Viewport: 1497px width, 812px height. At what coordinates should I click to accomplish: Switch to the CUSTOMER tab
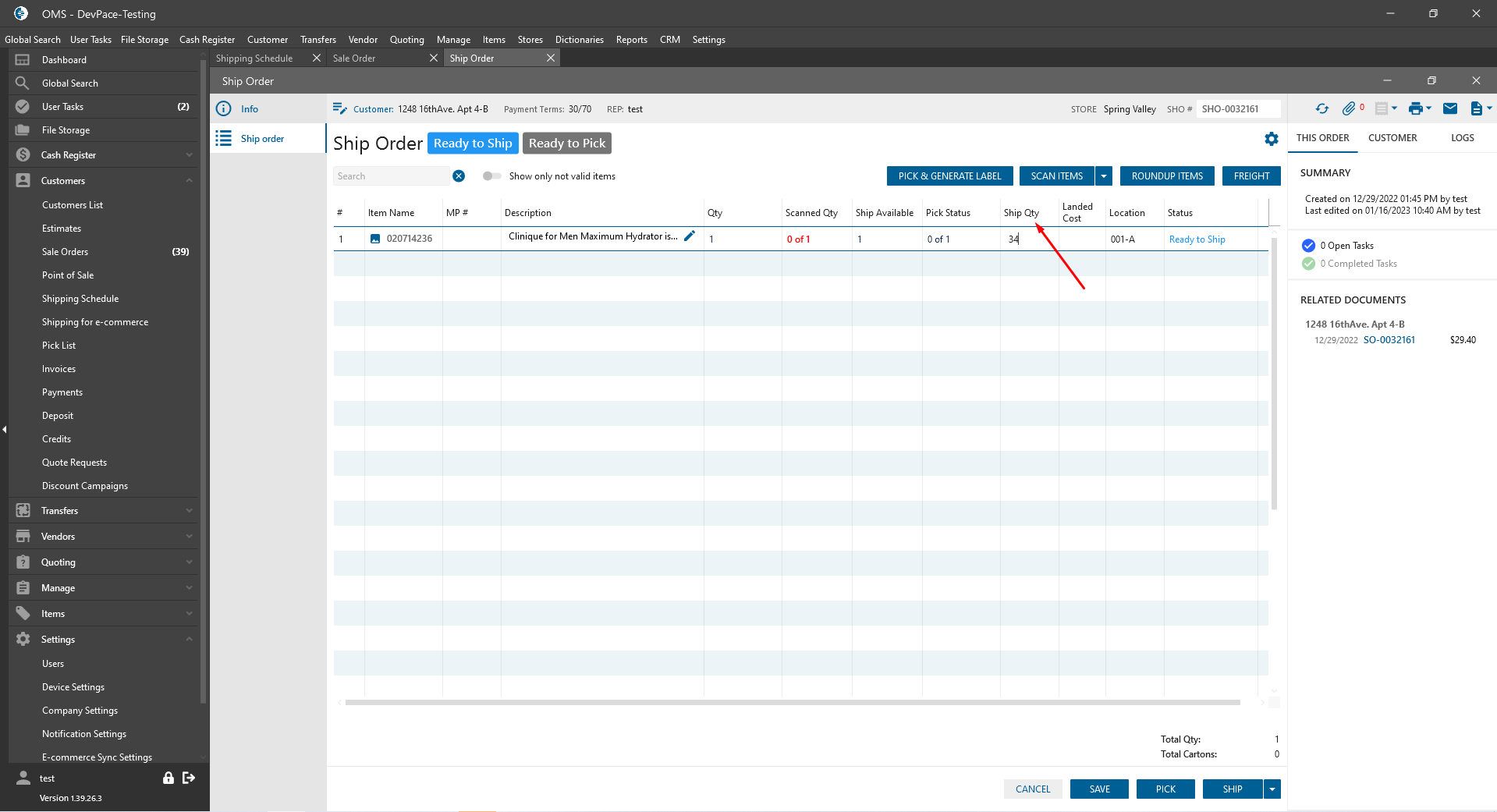(x=1392, y=138)
